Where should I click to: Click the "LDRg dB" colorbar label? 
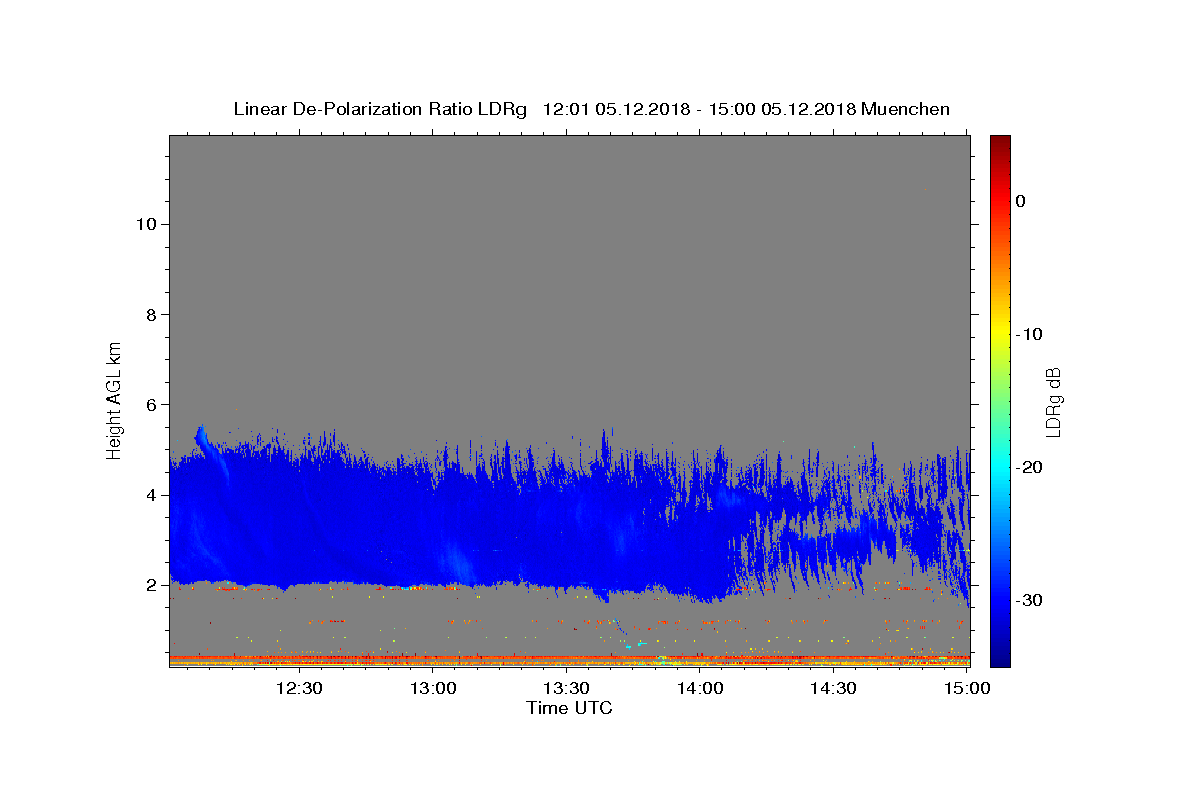[x=1053, y=402]
